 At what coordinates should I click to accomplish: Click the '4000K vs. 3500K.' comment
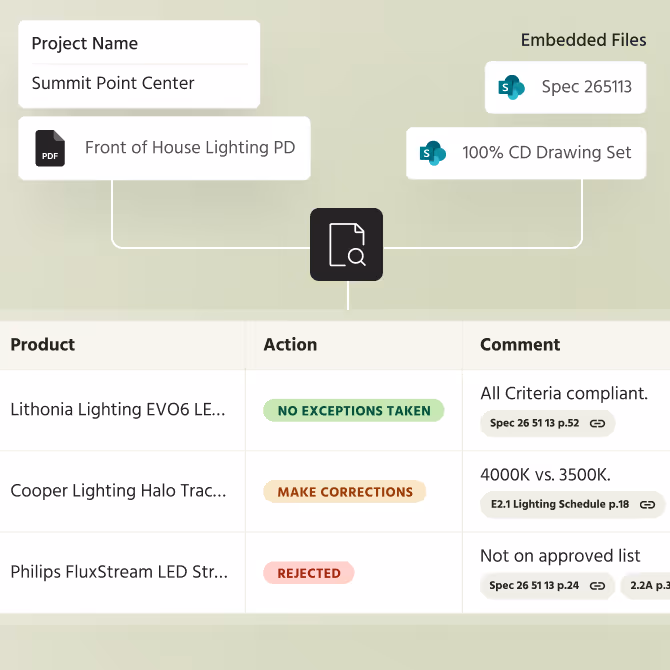point(546,475)
